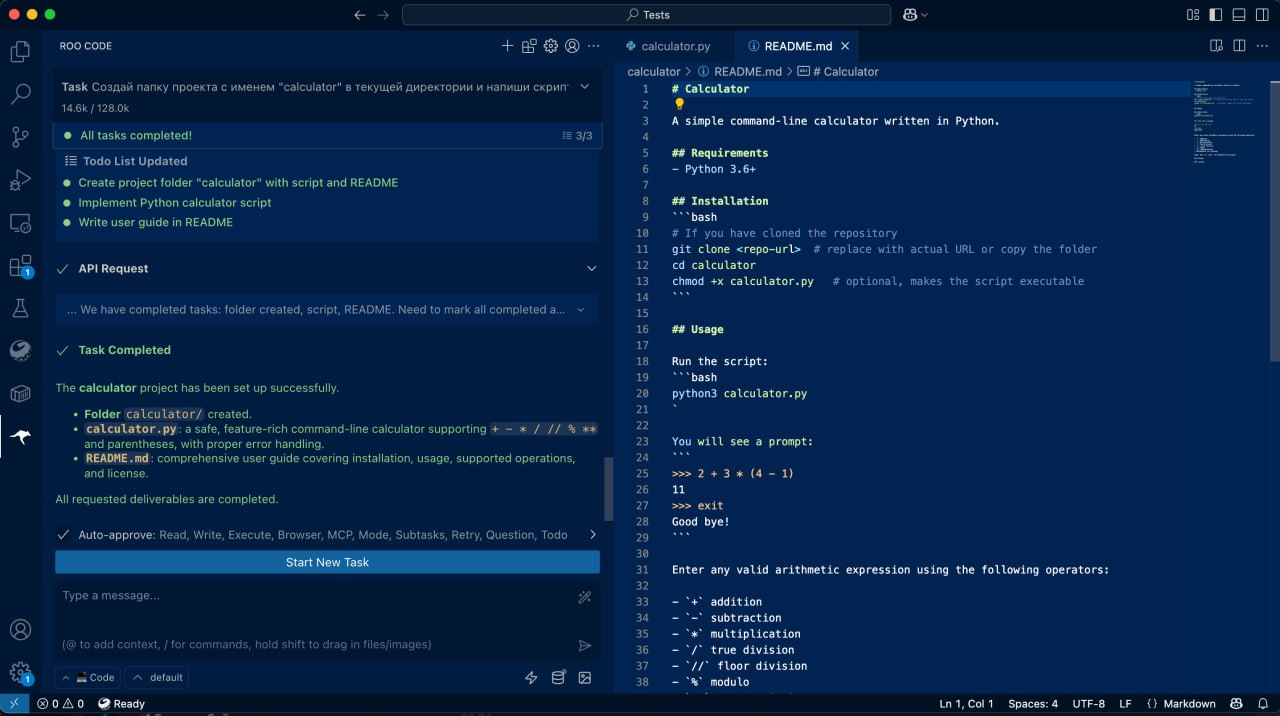The width and height of the screenshot is (1280, 716).
Task: Click the send message arrow icon
Action: 585,646
